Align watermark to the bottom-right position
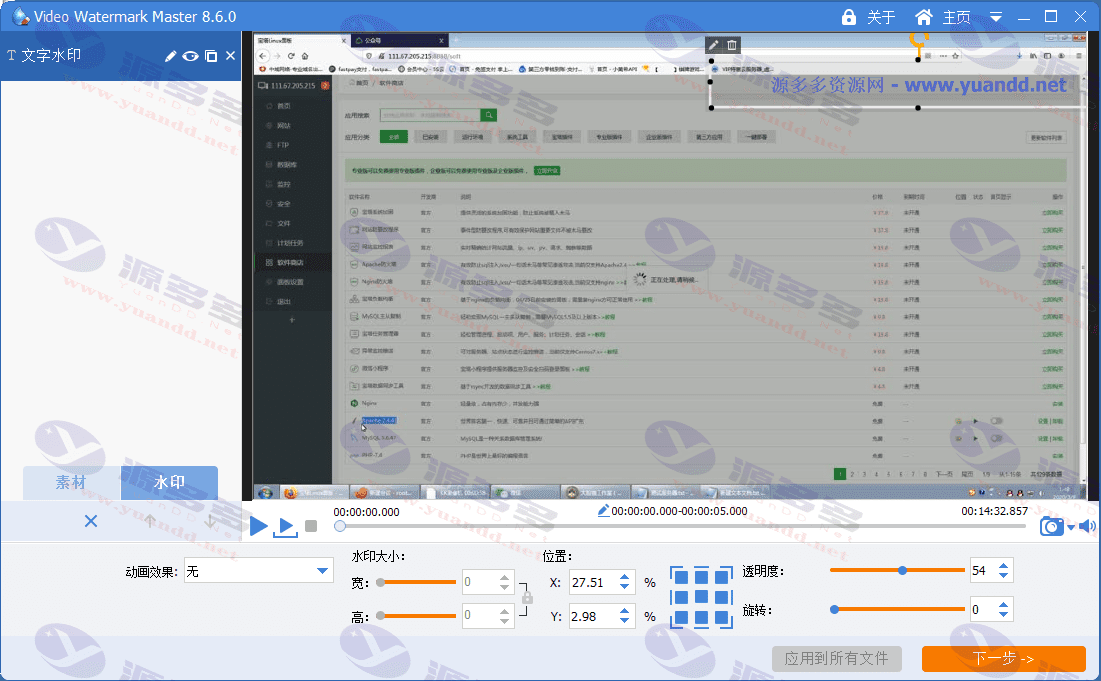Viewport: 1101px width, 681px height. coord(723,619)
